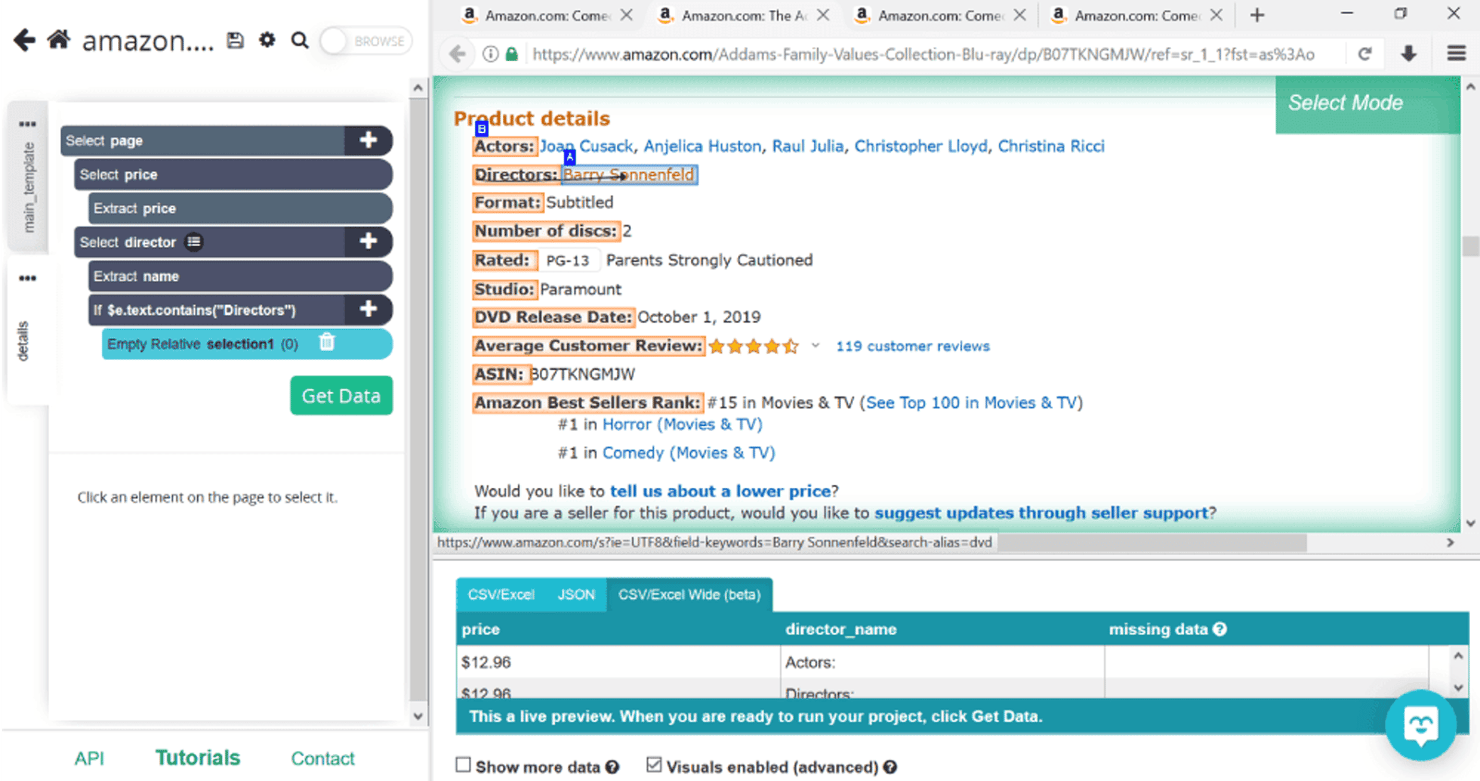Screen dimensions: 1480x781
Task: Click the Get Data button
Action: pos(341,395)
